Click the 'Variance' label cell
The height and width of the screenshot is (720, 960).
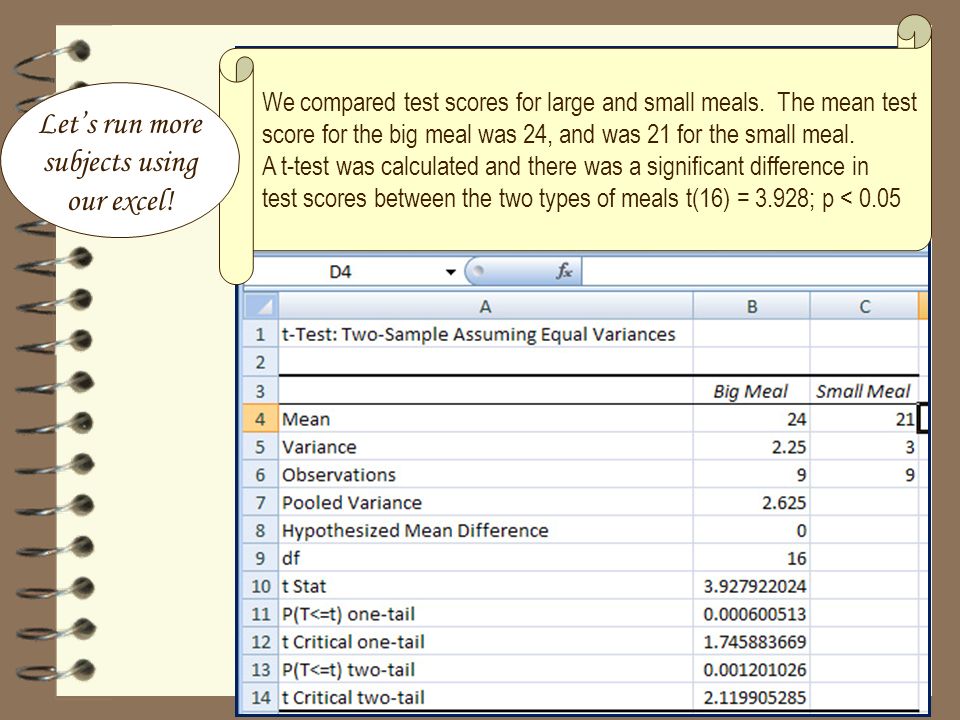point(486,447)
